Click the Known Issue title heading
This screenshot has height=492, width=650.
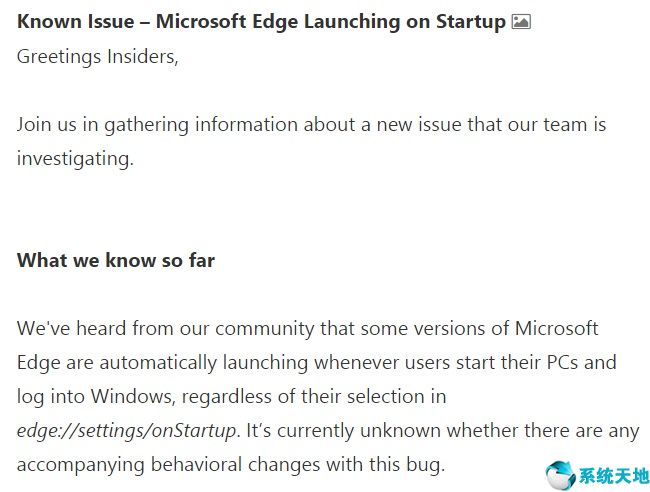click(261, 21)
